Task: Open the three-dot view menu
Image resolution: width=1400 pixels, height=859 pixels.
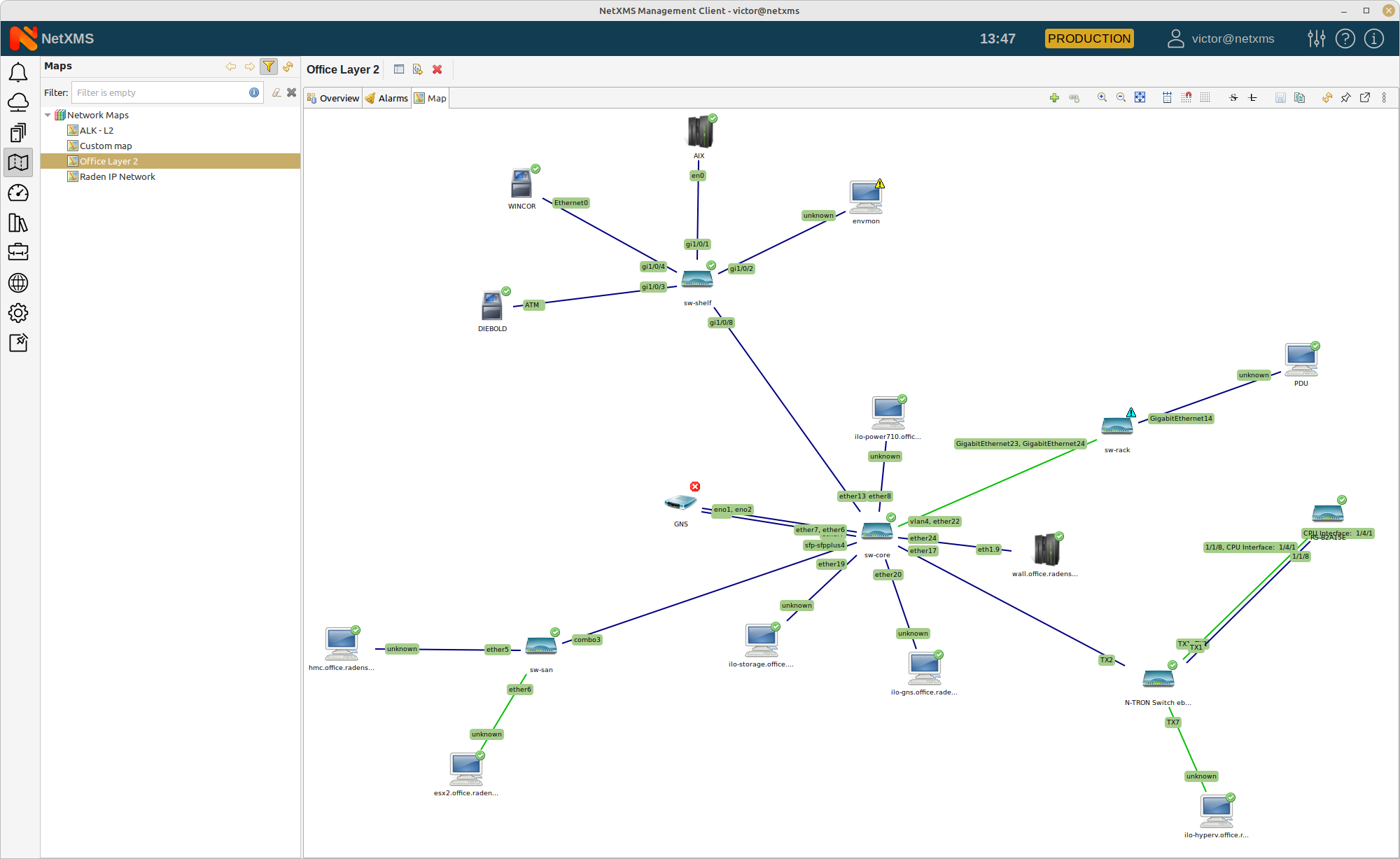Action: pos(1384,98)
